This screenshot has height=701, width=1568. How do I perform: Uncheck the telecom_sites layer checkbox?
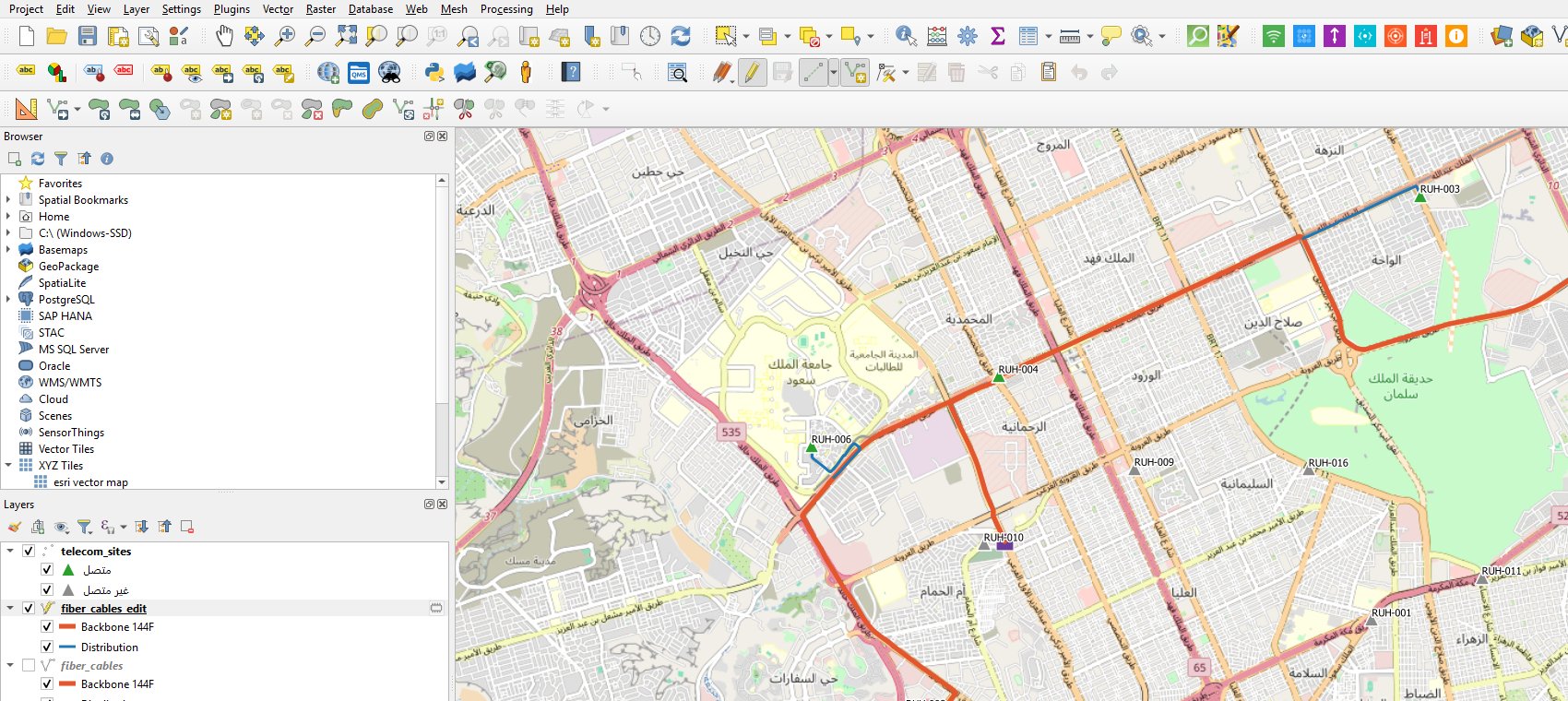(29, 551)
